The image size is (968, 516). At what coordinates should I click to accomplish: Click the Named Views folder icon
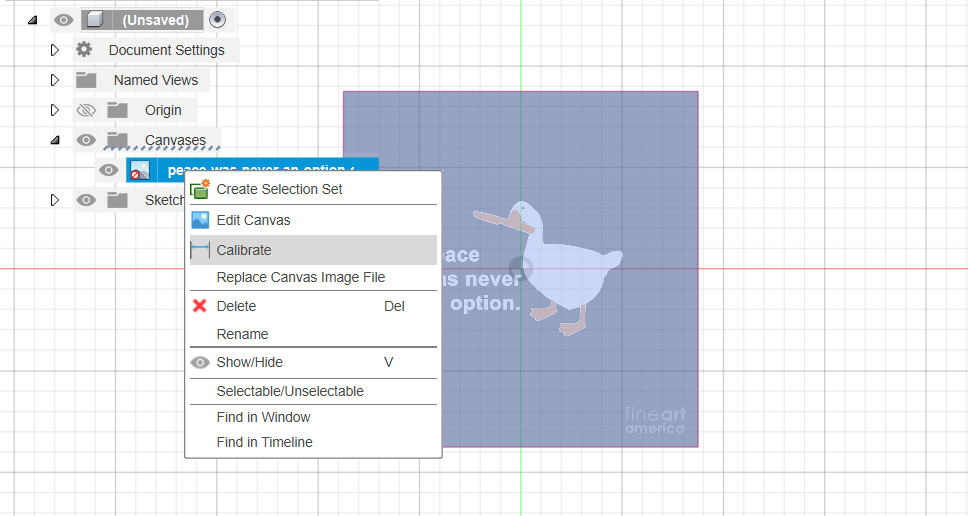(x=86, y=80)
